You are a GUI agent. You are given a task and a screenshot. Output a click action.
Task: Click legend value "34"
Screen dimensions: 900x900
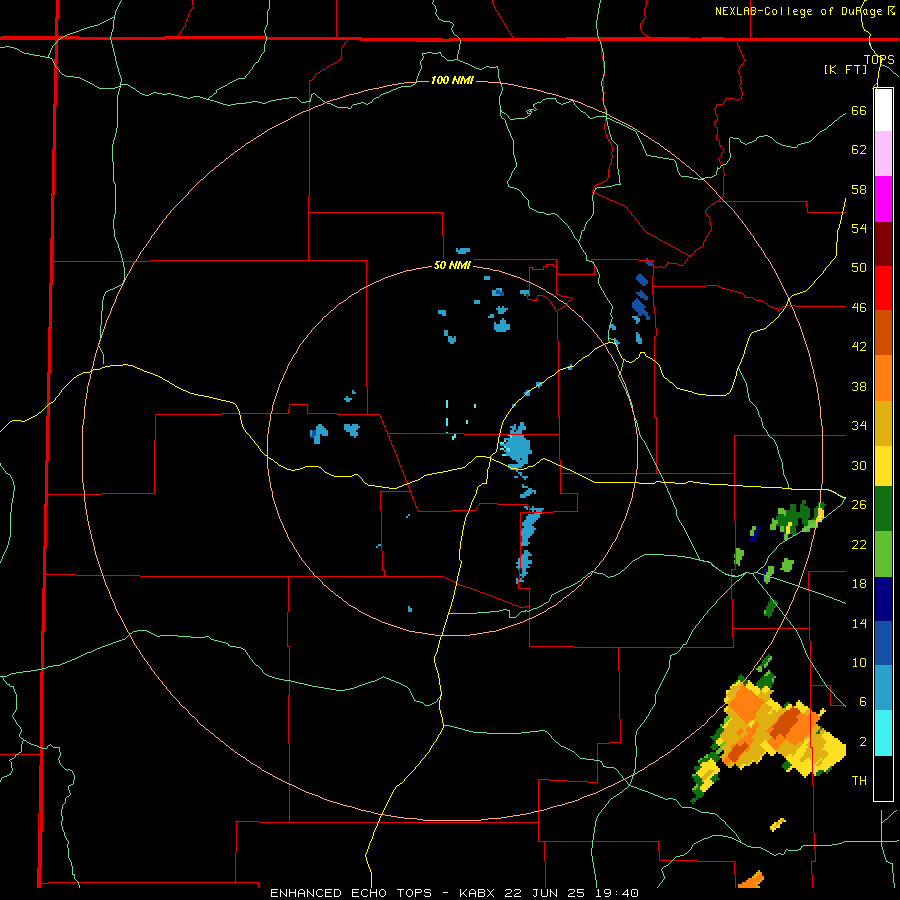(859, 426)
